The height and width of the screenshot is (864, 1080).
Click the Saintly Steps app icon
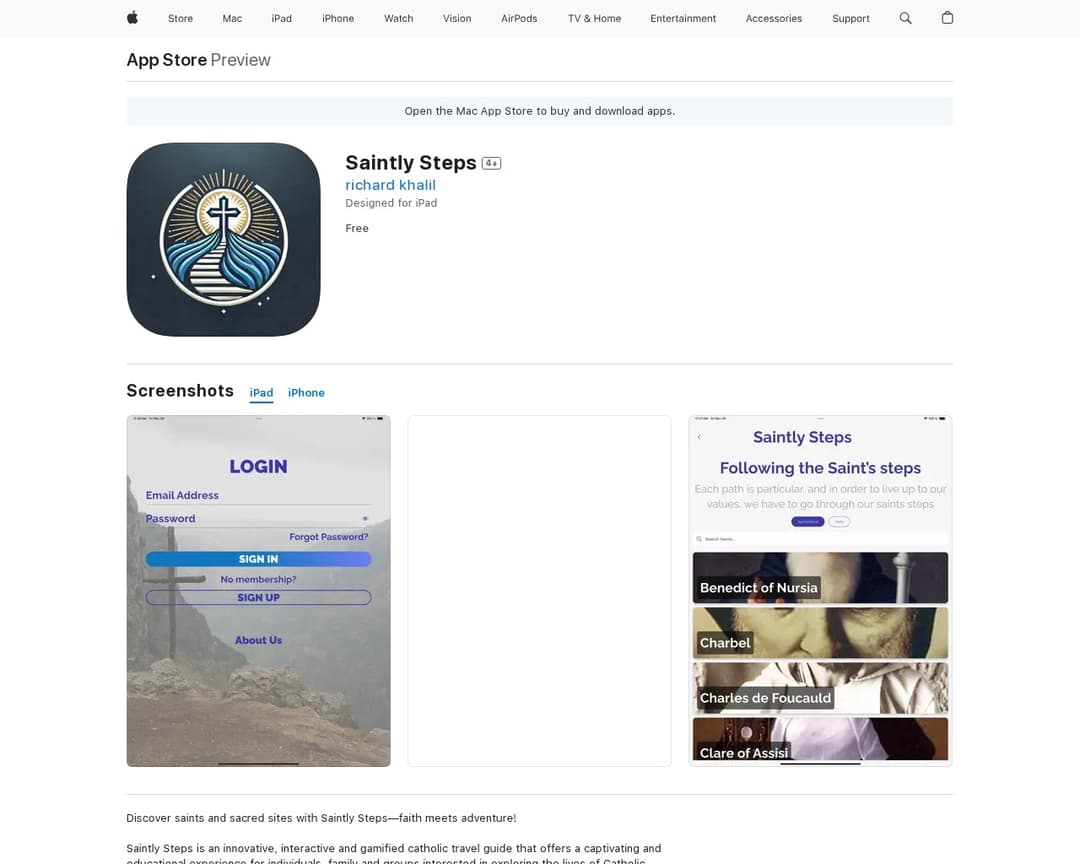click(223, 240)
